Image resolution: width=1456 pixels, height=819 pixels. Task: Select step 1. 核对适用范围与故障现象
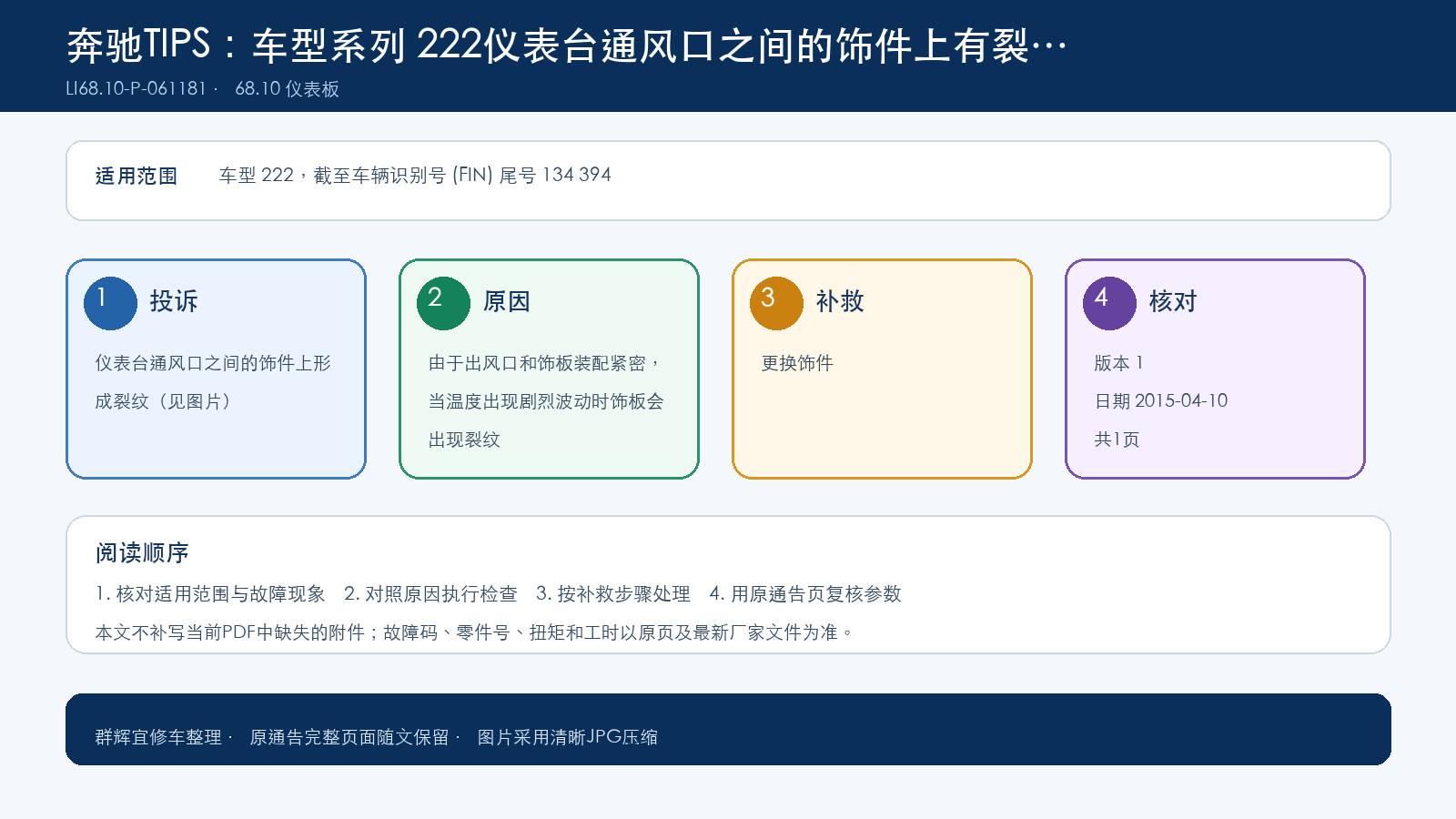(x=210, y=594)
